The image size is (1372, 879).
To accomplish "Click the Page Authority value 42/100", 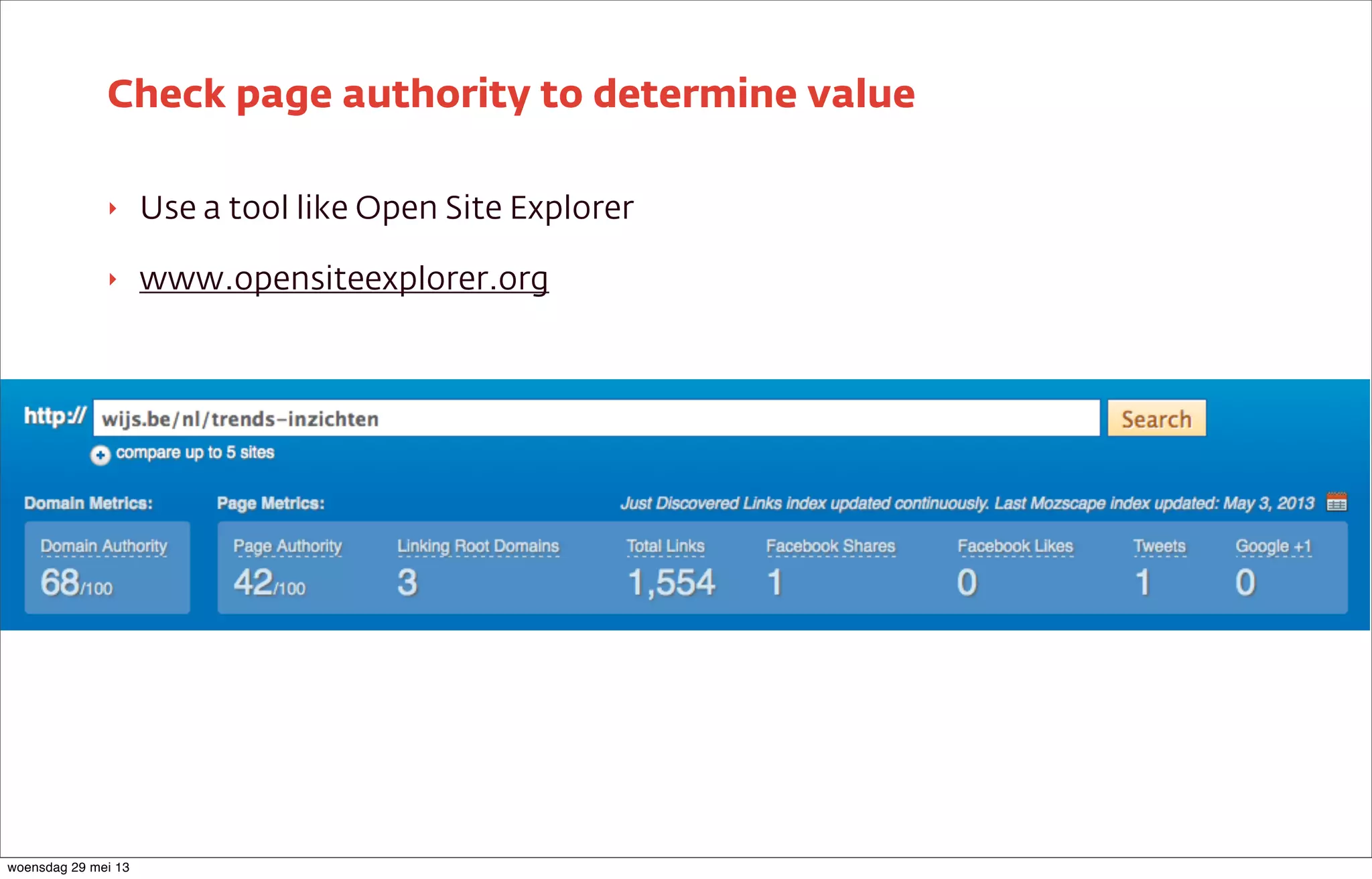I will tap(269, 582).
